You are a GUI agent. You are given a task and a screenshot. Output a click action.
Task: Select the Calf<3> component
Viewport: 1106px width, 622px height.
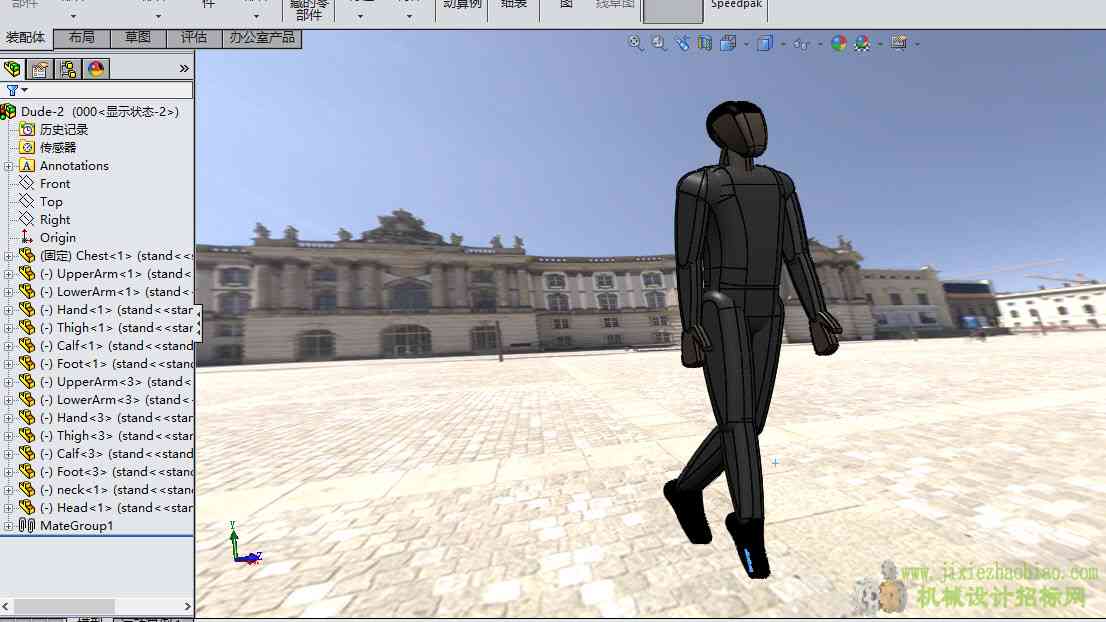116,453
